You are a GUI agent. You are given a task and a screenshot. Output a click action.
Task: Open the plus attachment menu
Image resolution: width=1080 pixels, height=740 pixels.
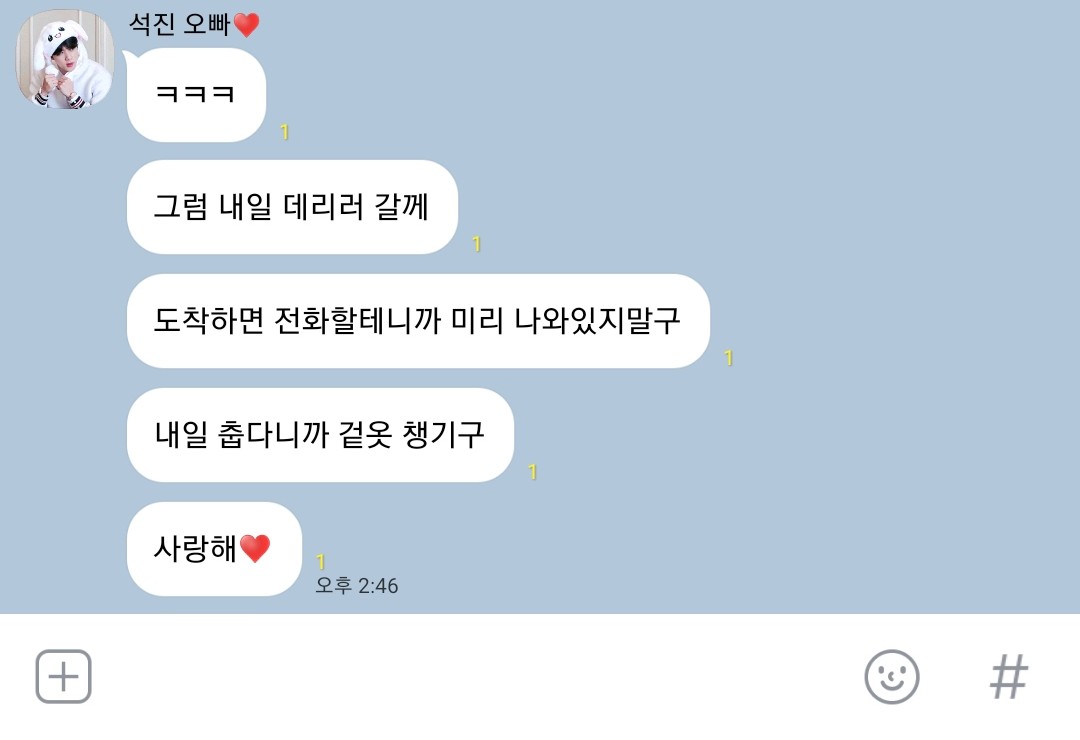(63, 676)
